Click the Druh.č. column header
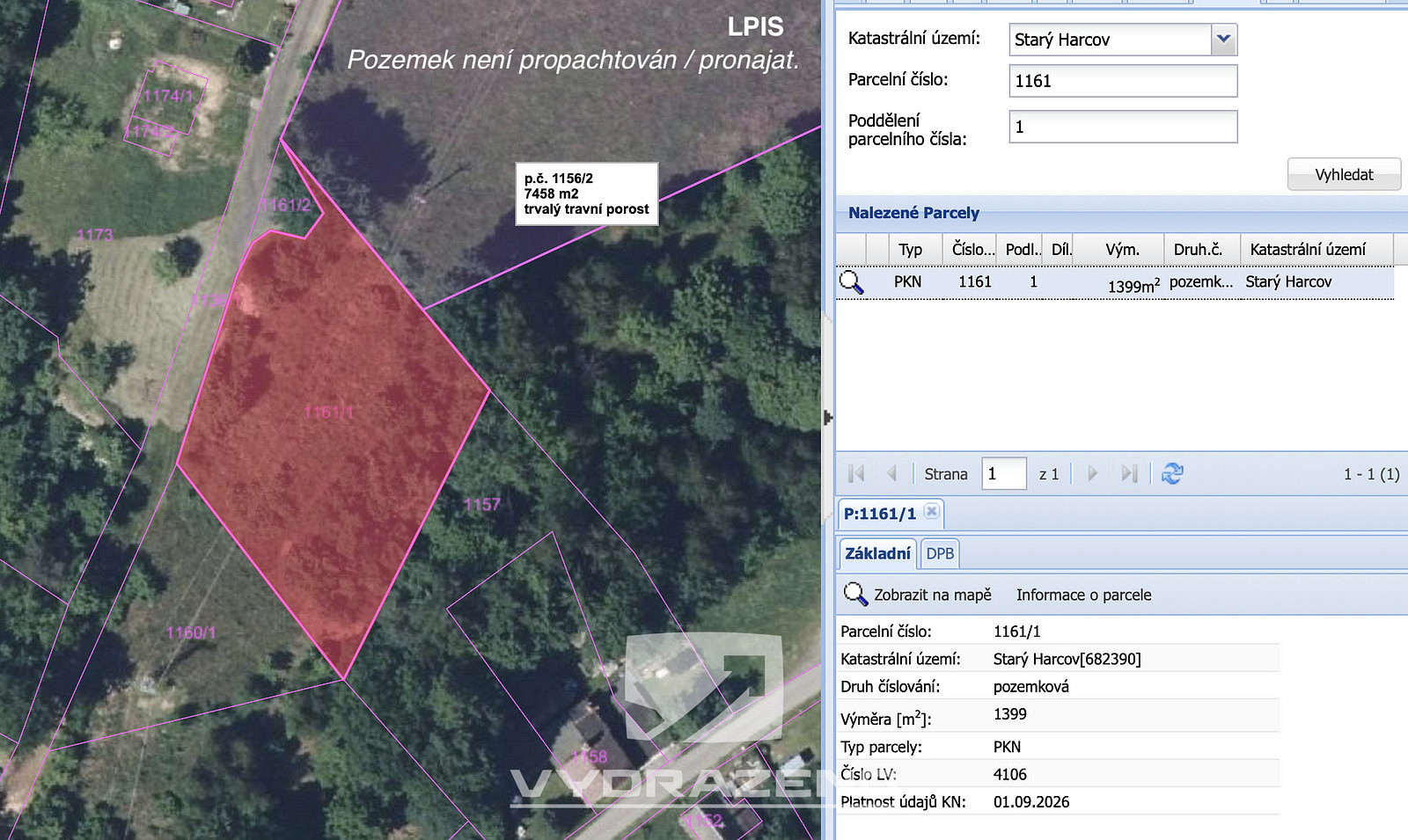 click(1199, 250)
